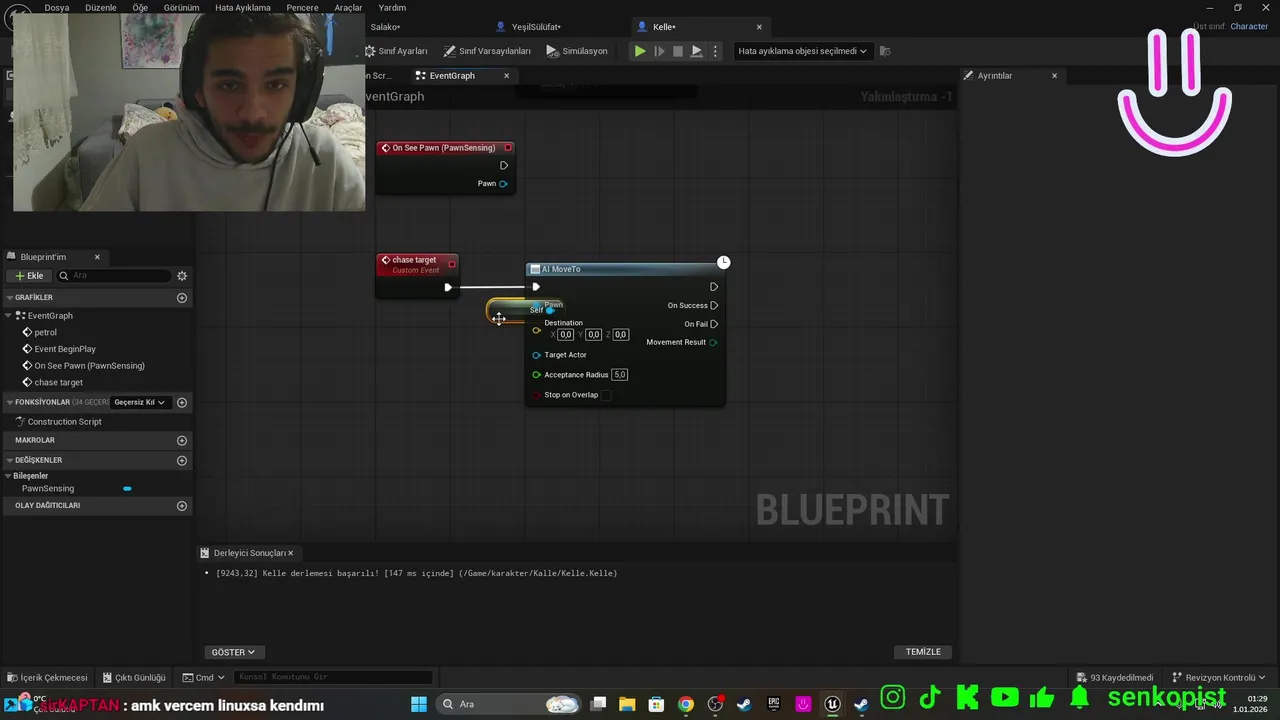This screenshot has height=720, width=1280.
Task: Select On See Pawn (PawnSensing) tree item
Action: pos(89,366)
